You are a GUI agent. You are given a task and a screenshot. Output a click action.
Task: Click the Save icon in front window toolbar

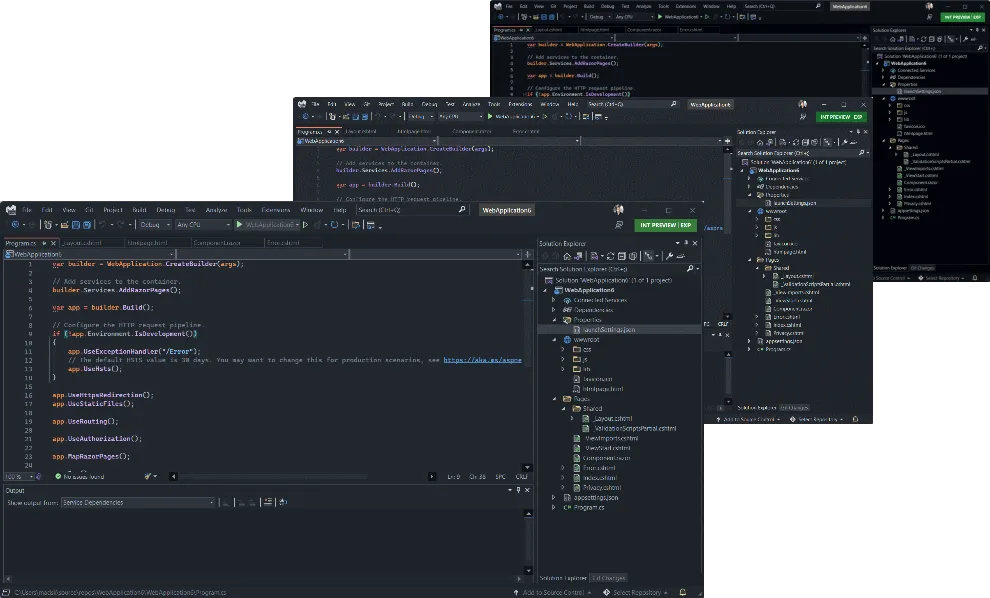[76, 225]
